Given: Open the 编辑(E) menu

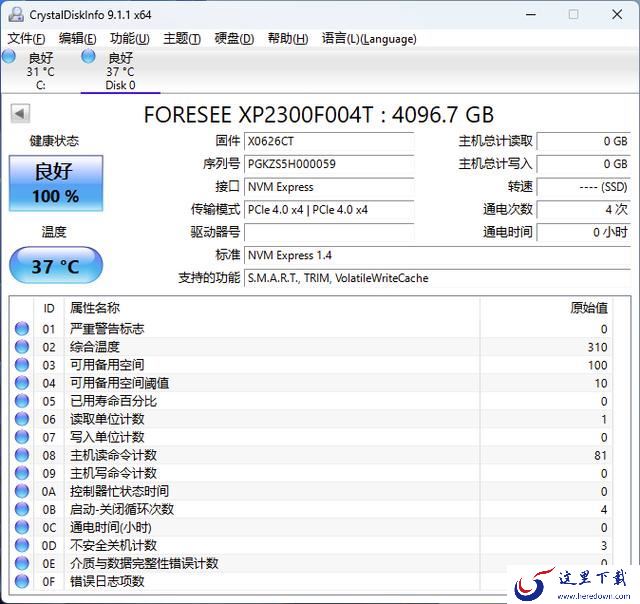Looking at the screenshot, I should coord(78,39).
